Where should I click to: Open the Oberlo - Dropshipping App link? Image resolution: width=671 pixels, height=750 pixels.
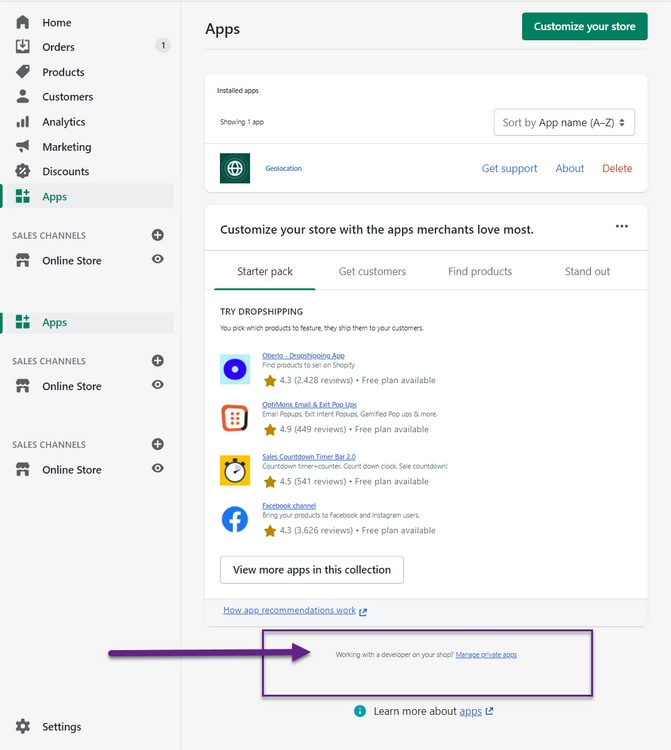click(x=303, y=355)
